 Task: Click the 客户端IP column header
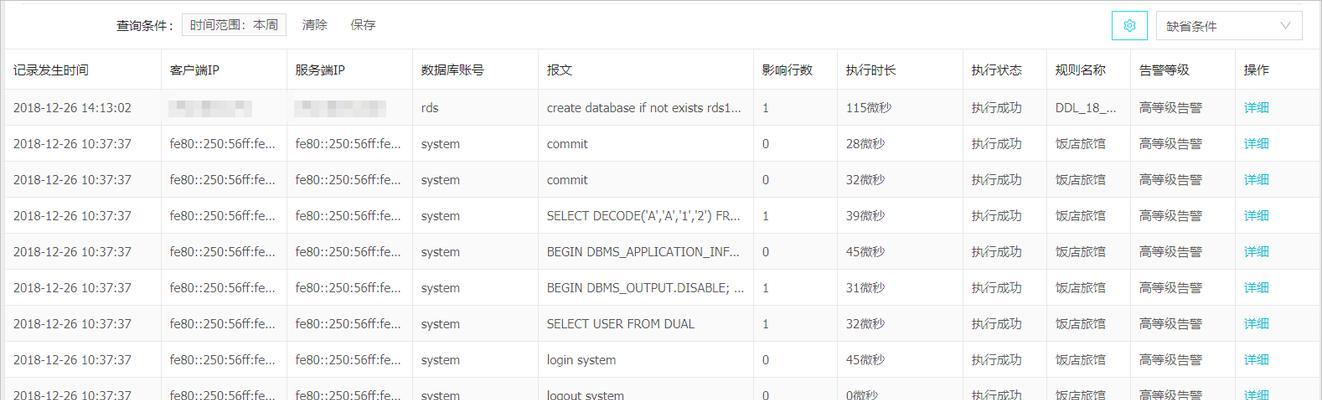(195, 70)
